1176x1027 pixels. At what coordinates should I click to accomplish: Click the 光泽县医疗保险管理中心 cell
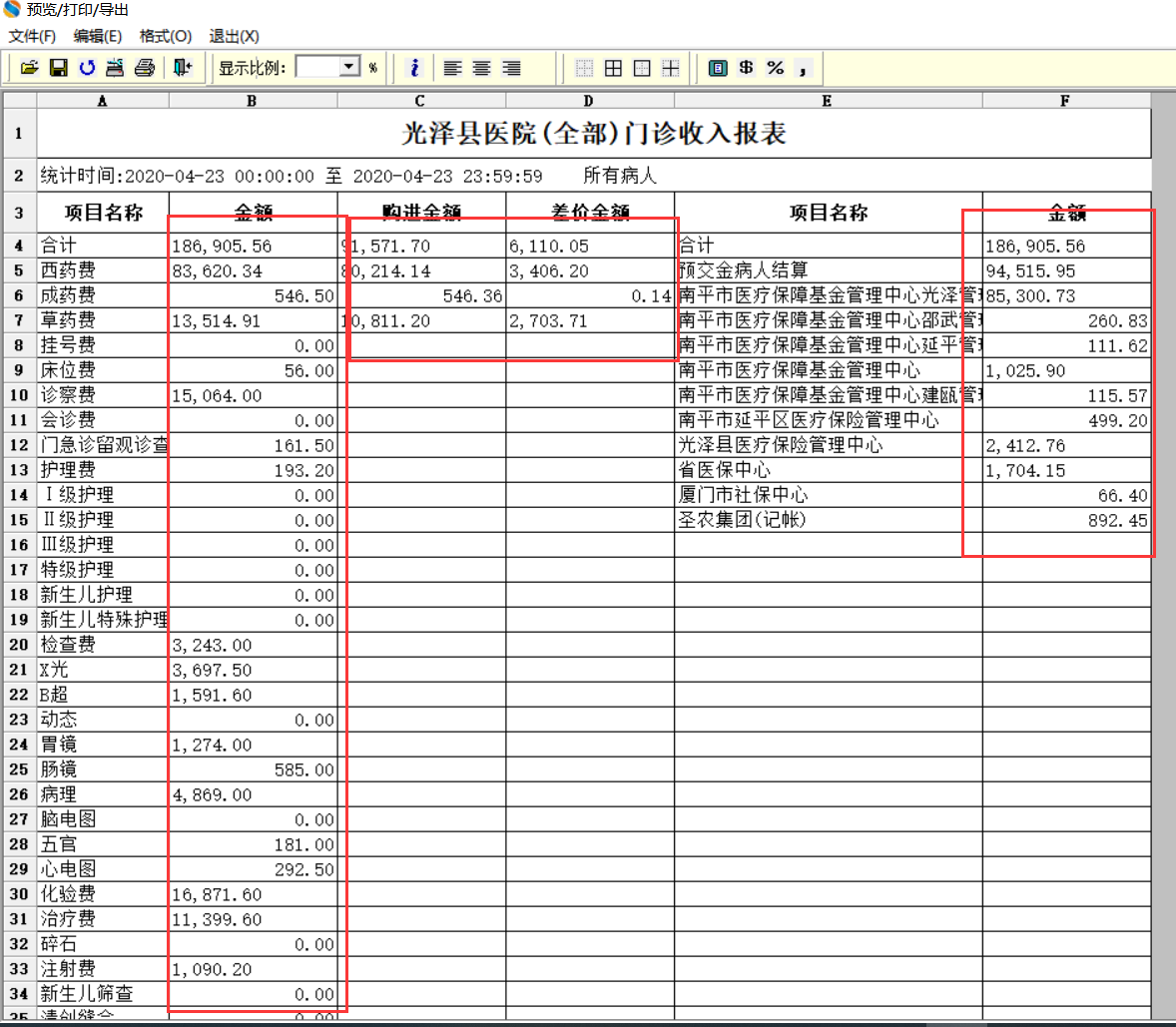(828, 445)
